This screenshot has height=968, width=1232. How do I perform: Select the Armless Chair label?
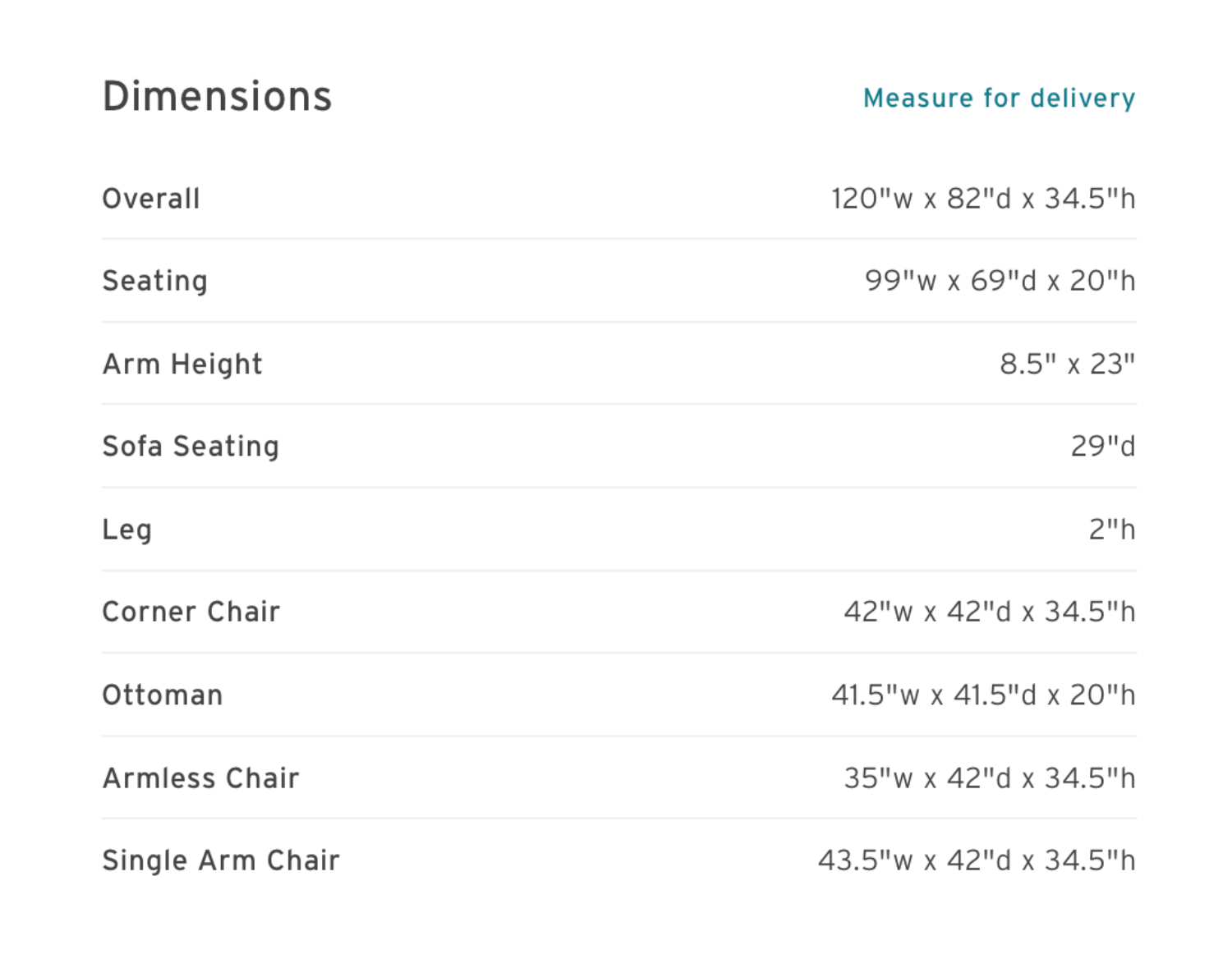tap(201, 778)
